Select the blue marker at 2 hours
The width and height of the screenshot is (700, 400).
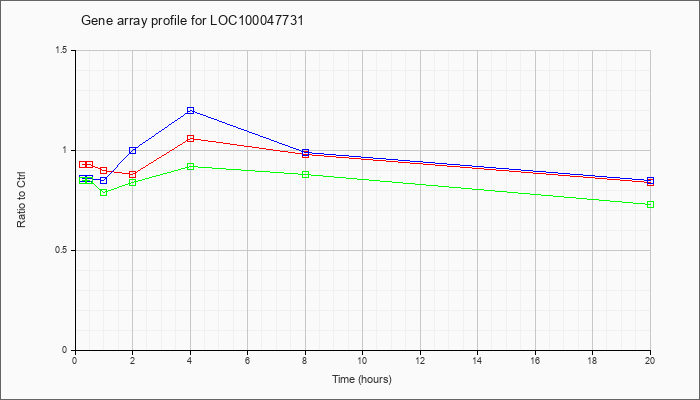(133, 150)
